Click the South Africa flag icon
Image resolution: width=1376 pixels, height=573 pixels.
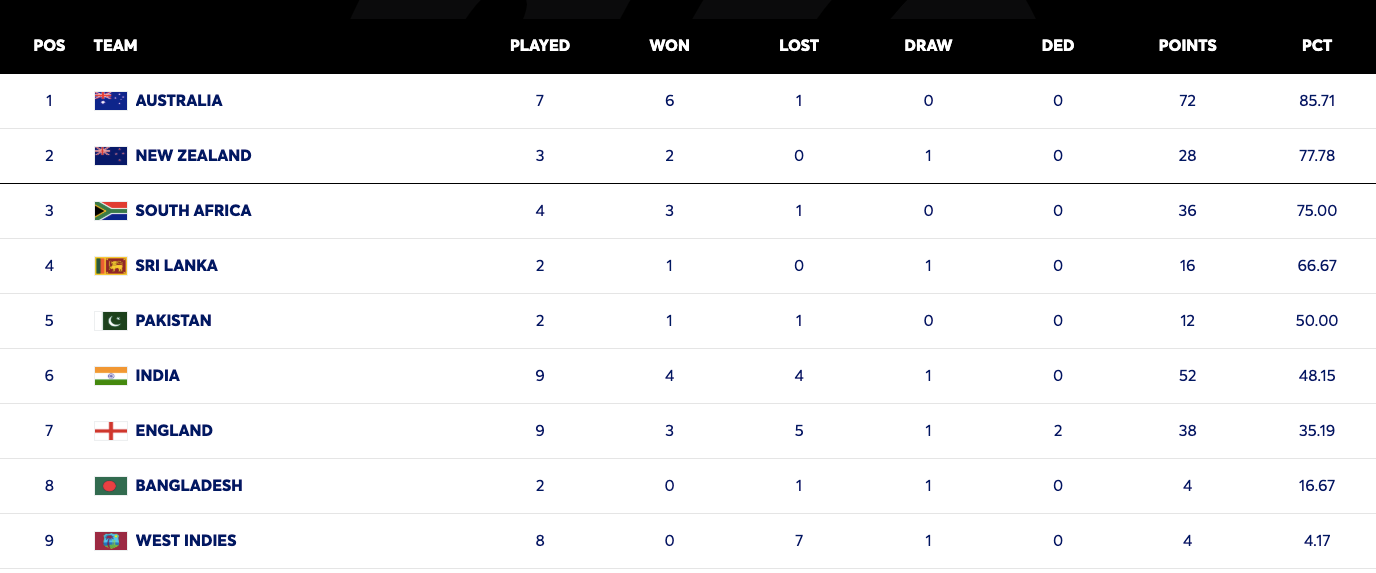[110, 211]
